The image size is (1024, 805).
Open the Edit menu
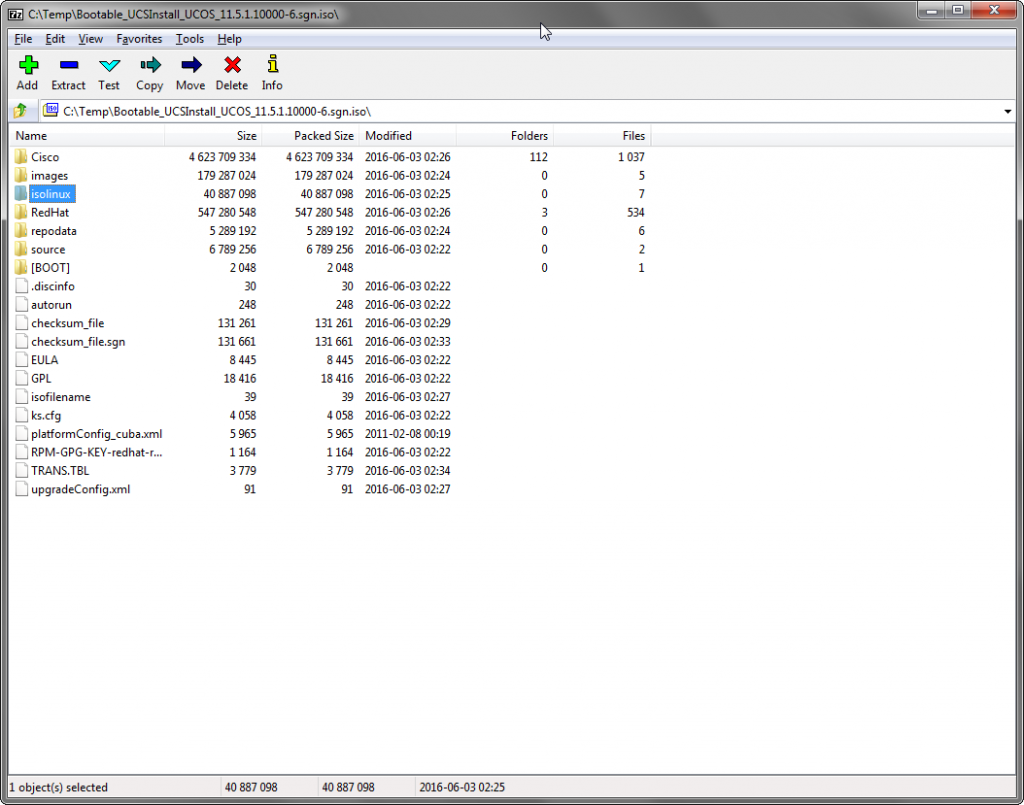click(55, 39)
